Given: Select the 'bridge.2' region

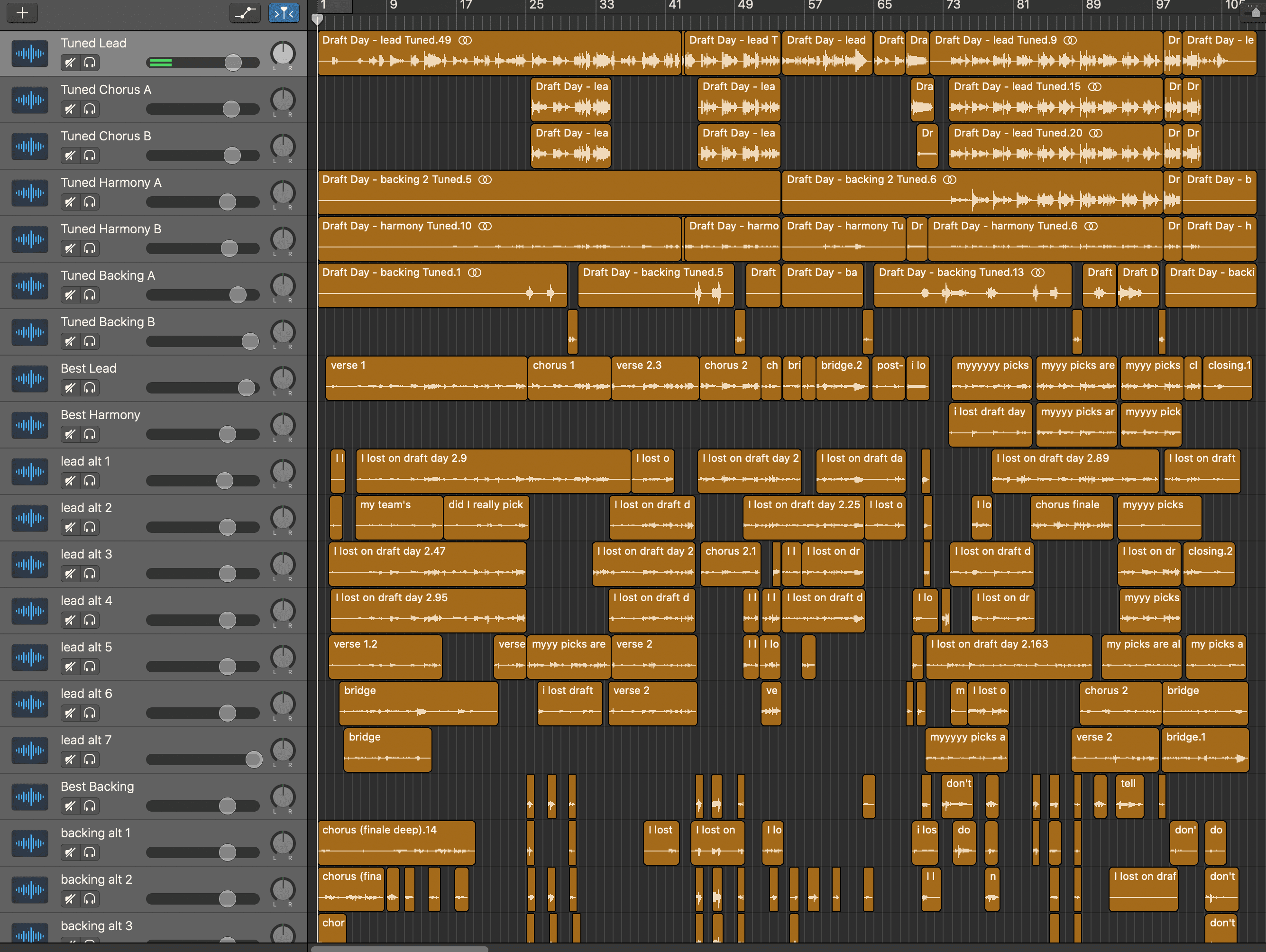Looking at the screenshot, I should 842,379.
